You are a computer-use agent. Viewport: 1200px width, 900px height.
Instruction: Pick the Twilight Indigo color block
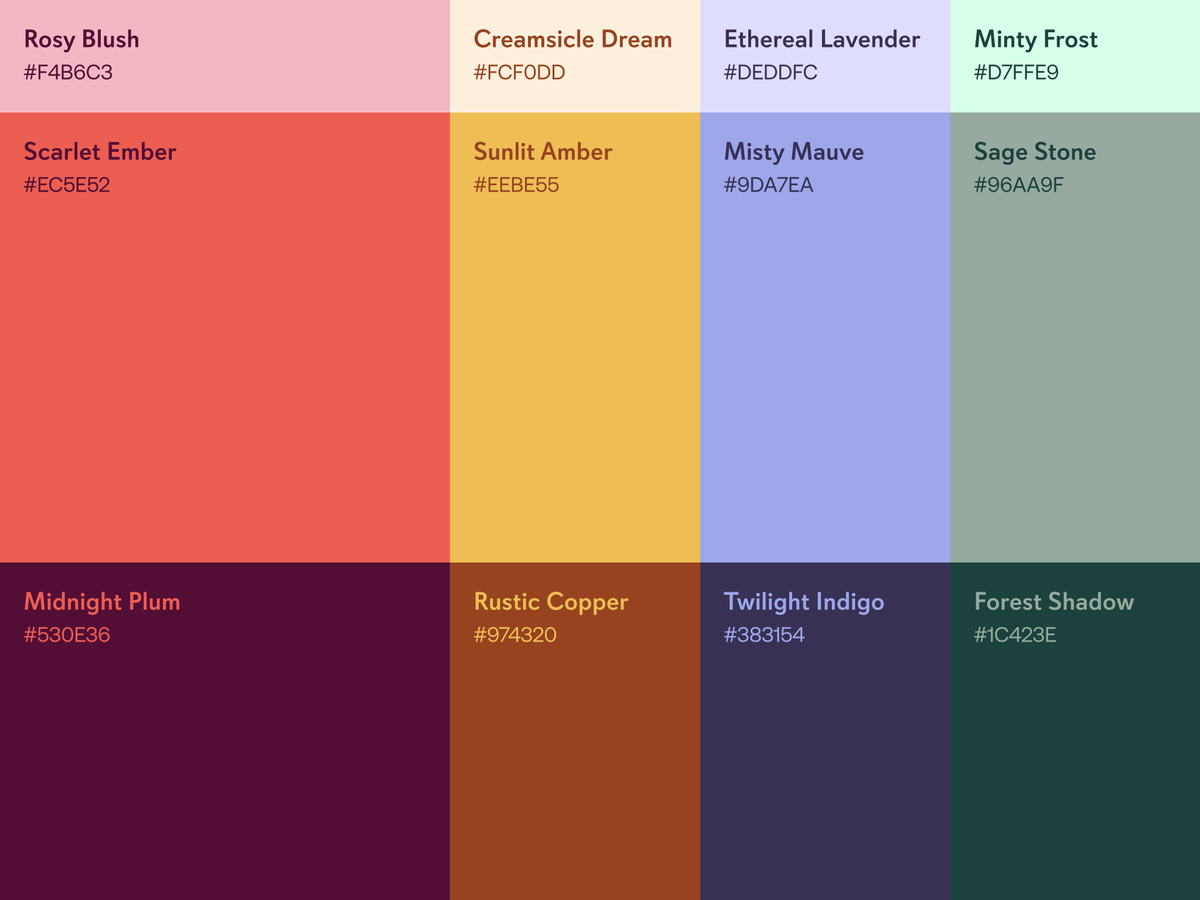(825, 731)
